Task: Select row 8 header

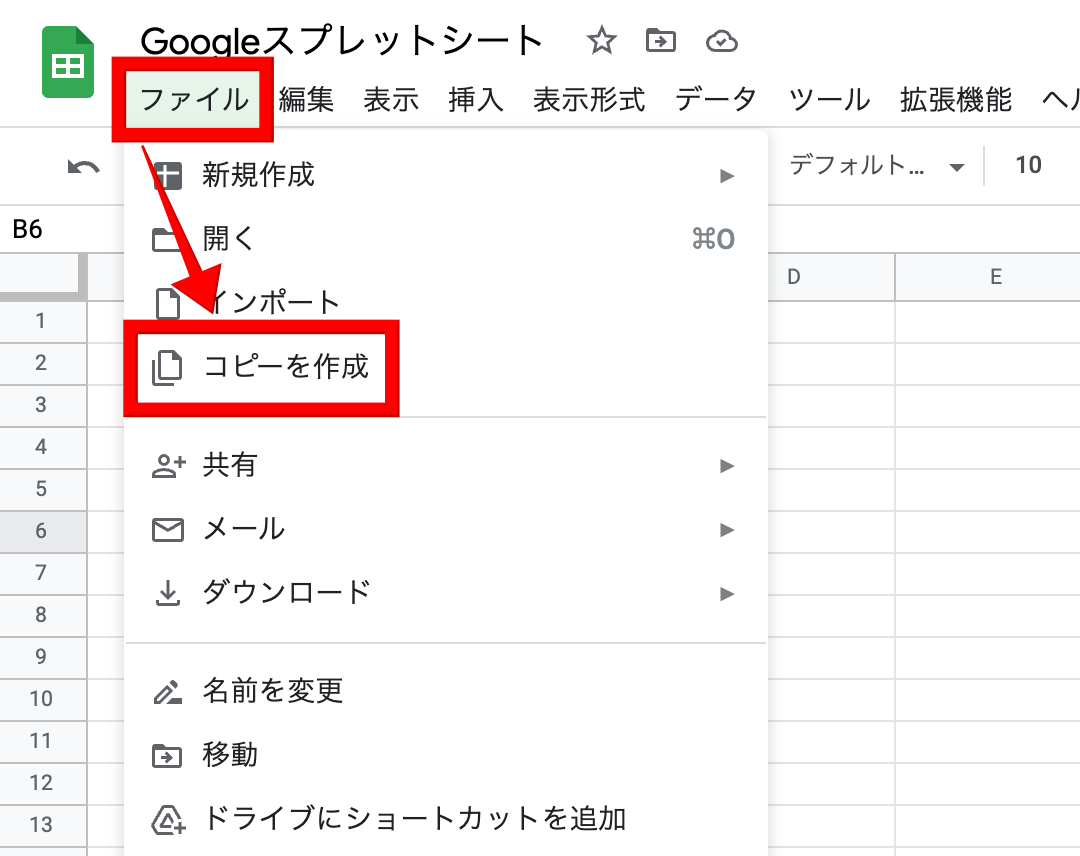Action: [x=43, y=615]
